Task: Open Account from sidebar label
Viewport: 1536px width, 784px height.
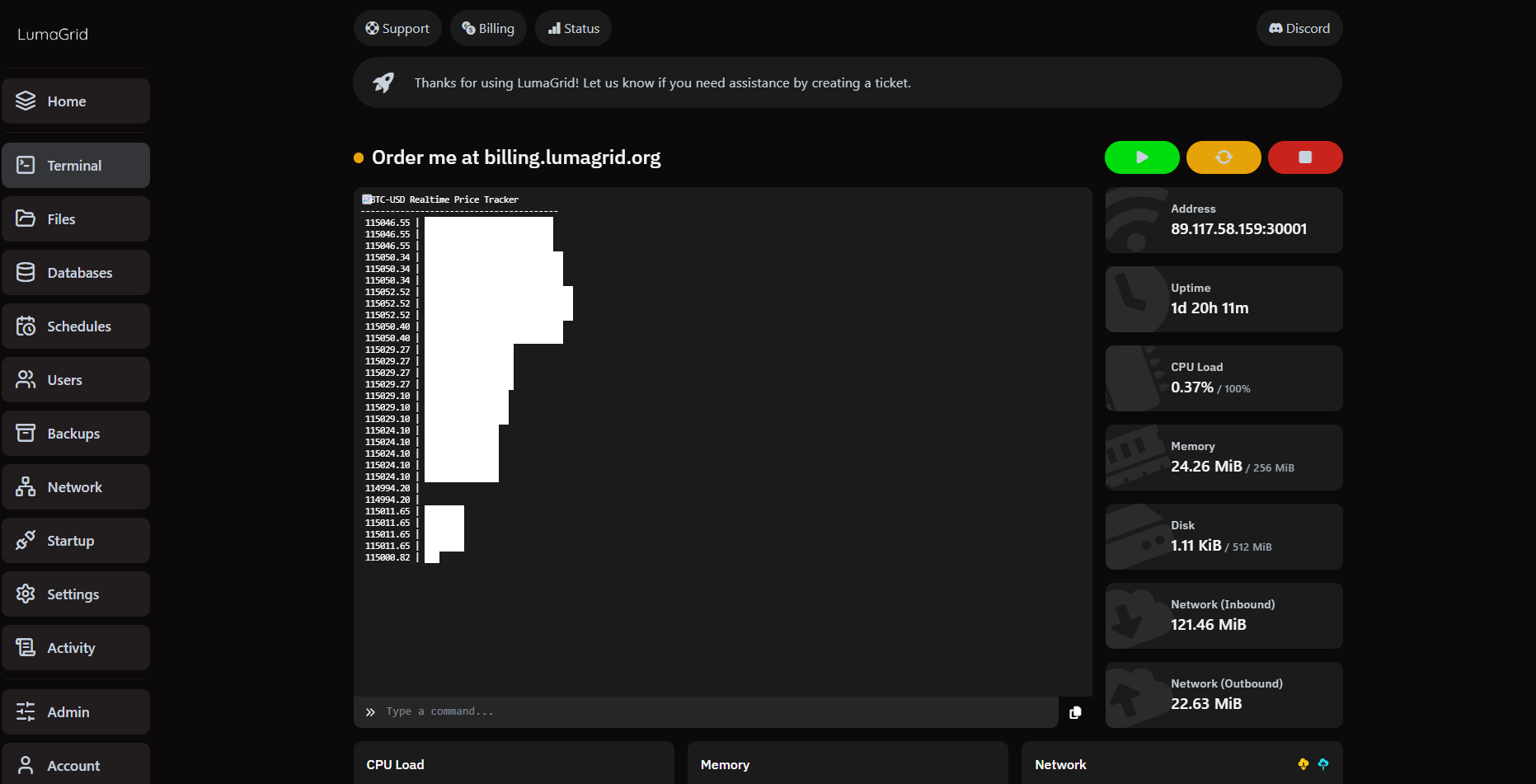Action: pyautogui.click(x=73, y=766)
